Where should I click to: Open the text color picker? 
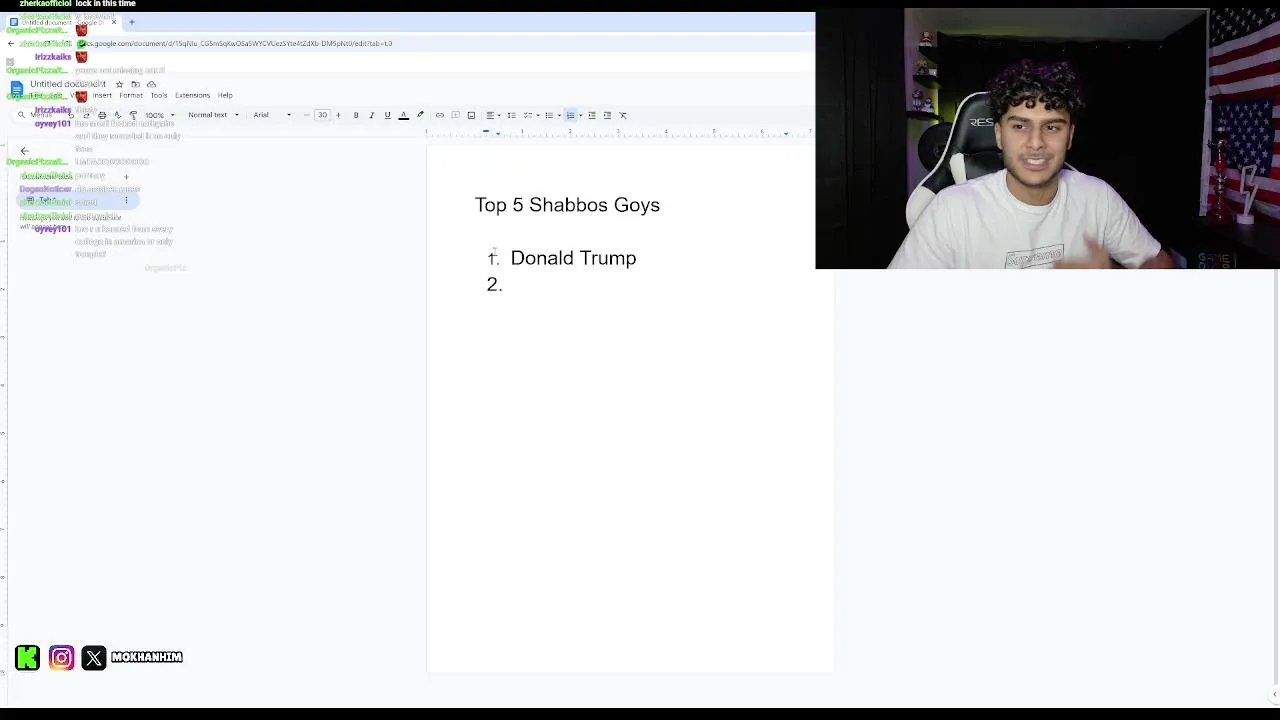coord(403,115)
